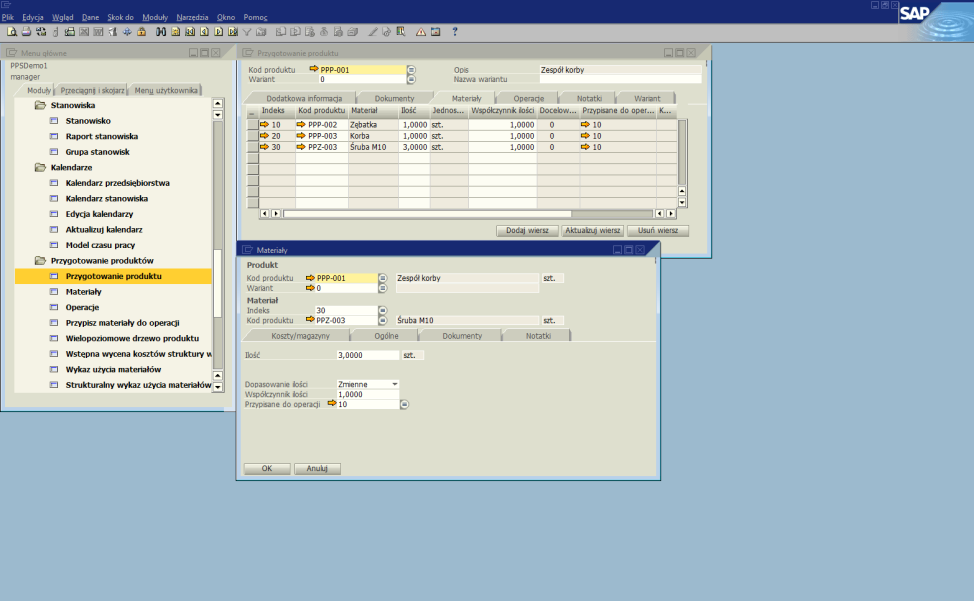Open chooser button beside Indeks 30 field
Image resolution: width=974 pixels, height=601 pixels.
tap(383, 310)
